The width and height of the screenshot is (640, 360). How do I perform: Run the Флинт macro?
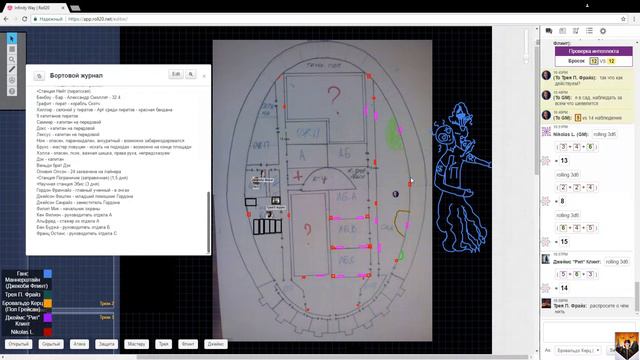(x=188, y=344)
